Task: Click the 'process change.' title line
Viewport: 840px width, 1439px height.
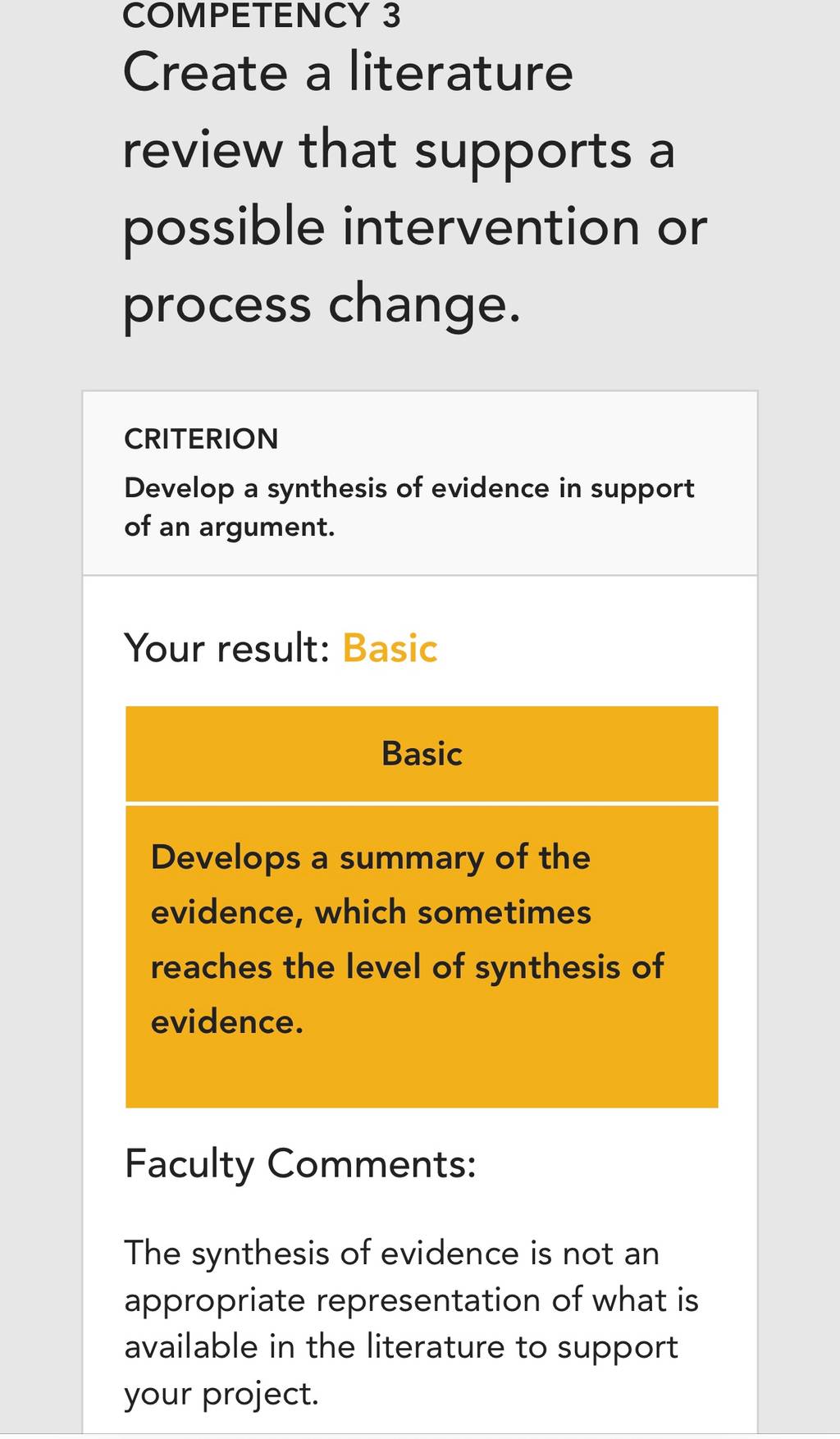Action: (322, 305)
